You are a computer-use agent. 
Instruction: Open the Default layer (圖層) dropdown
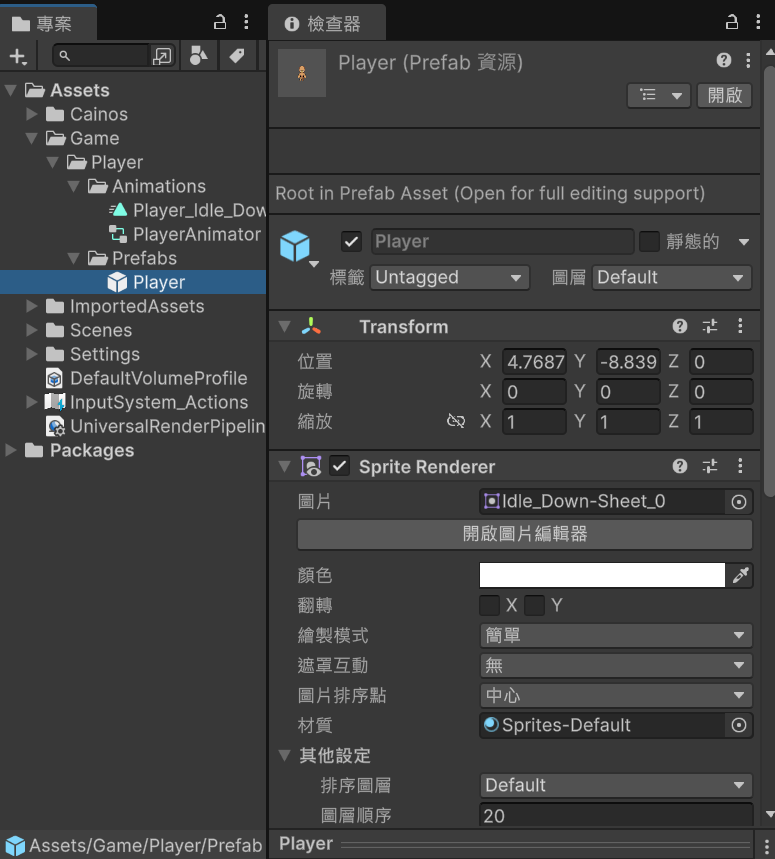pyautogui.click(x=672, y=277)
